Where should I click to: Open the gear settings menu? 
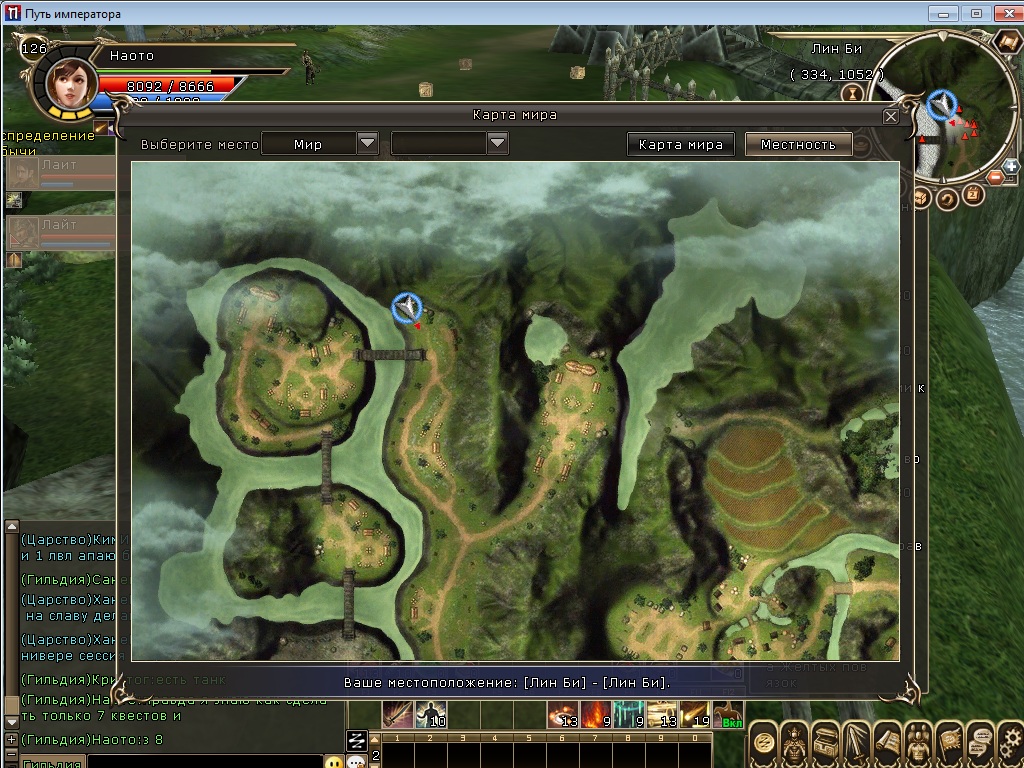point(1010,744)
